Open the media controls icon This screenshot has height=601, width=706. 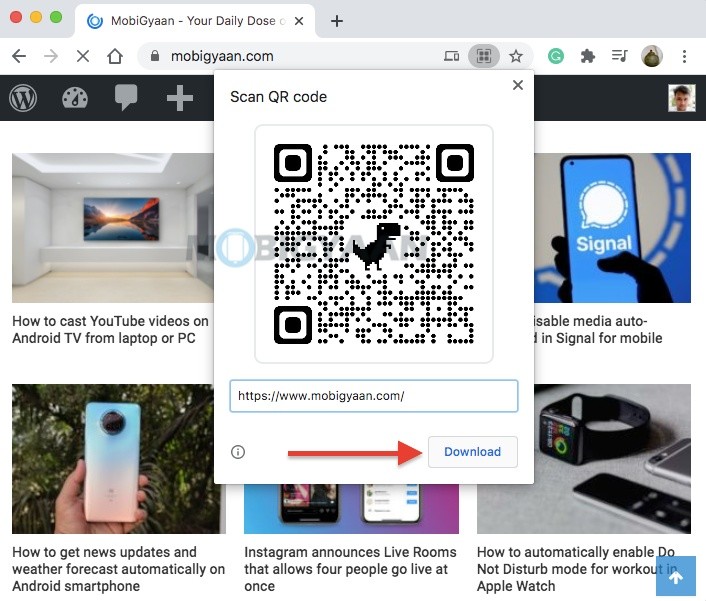click(620, 56)
